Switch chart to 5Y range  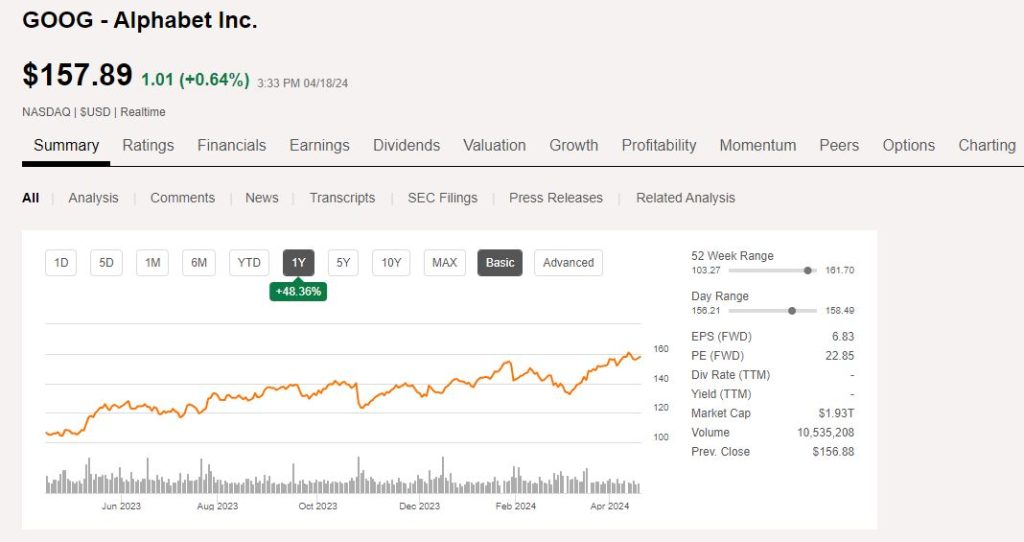point(344,263)
